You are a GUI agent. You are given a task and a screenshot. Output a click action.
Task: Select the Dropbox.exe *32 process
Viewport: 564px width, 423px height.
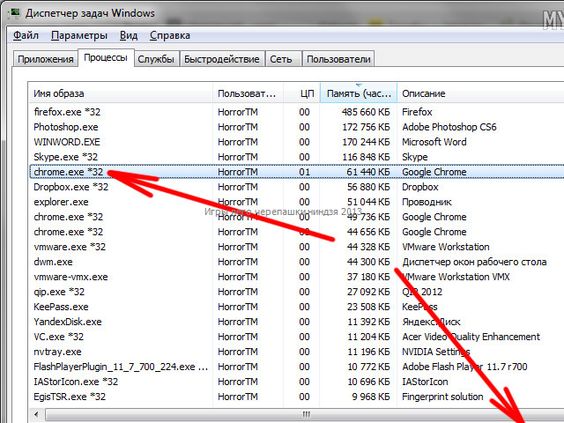[296, 187]
